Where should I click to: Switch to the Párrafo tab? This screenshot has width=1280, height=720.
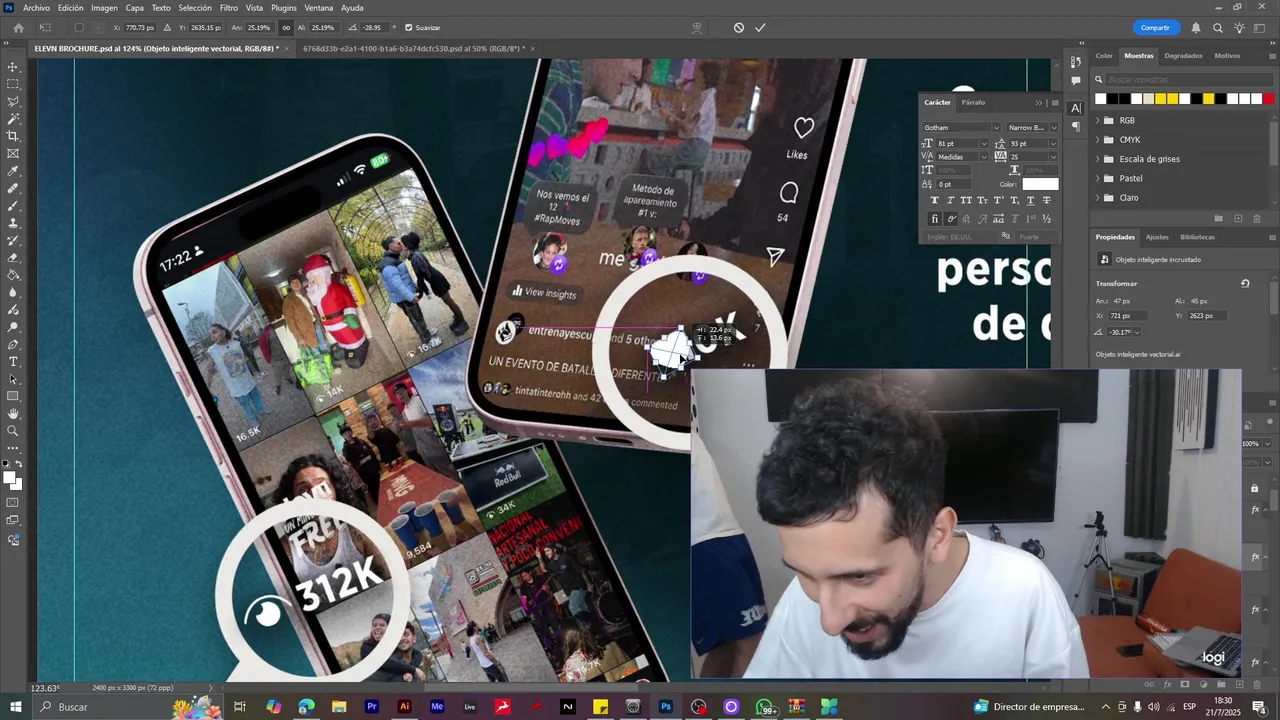tap(973, 102)
